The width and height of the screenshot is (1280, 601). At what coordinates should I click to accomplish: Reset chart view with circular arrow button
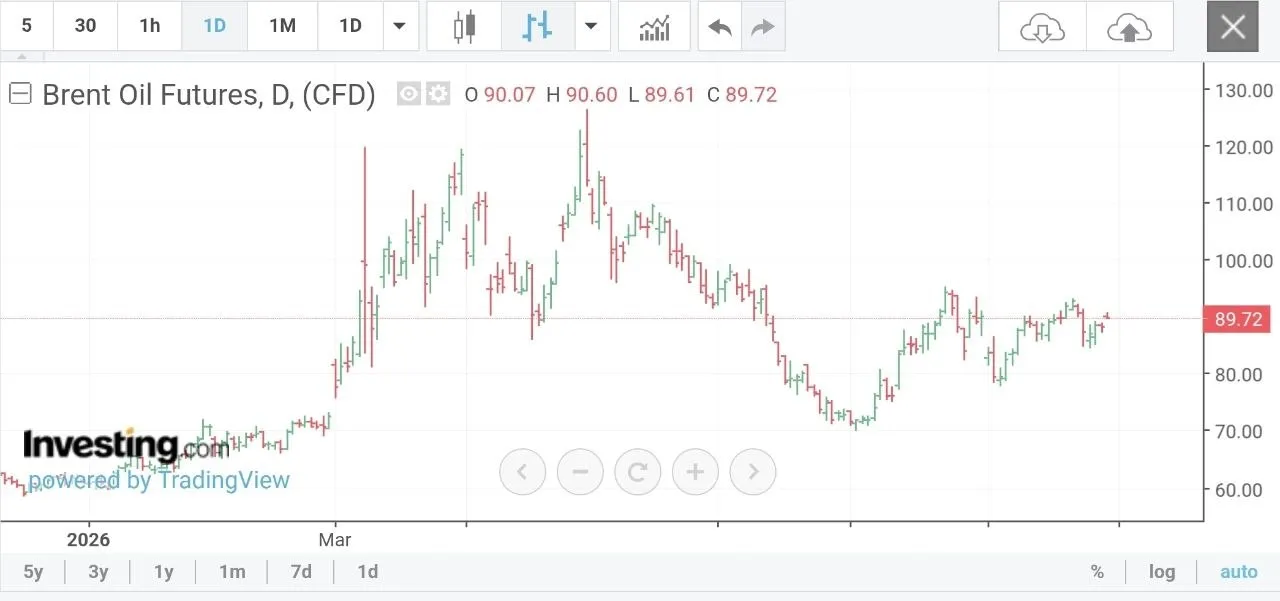click(638, 471)
